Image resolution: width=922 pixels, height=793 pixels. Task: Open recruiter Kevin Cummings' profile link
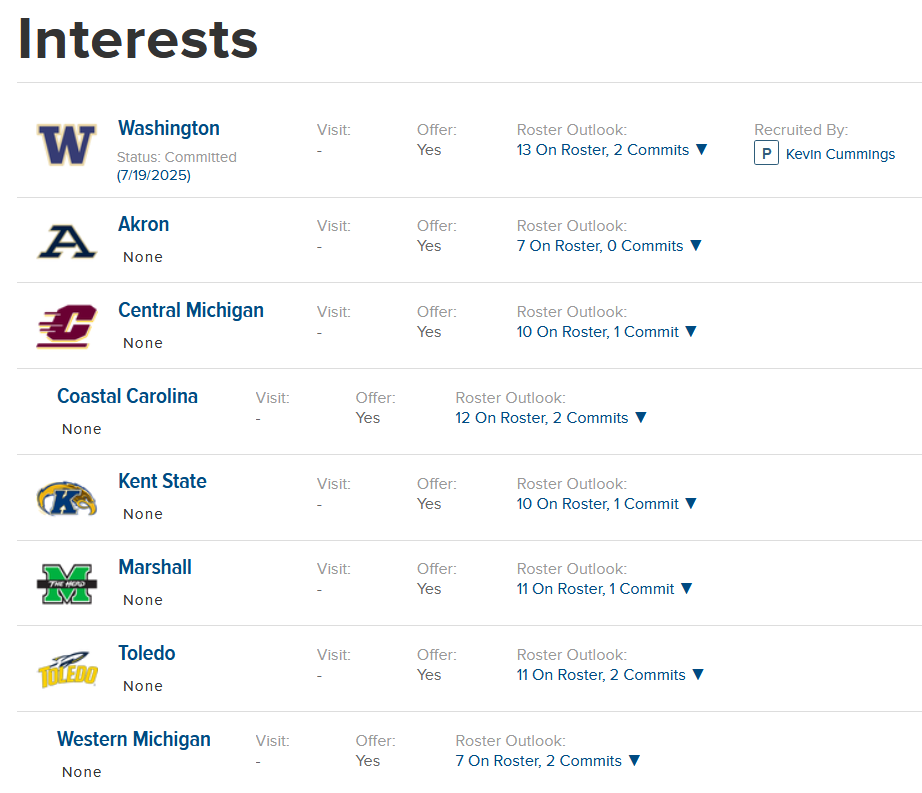[x=840, y=154]
